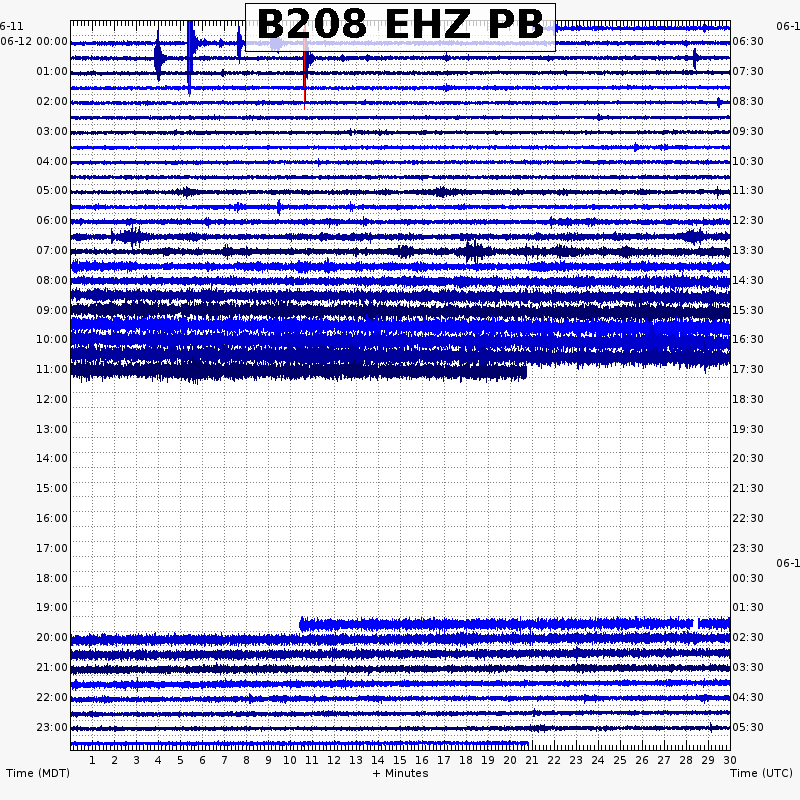800x800 pixels.
Task: Select the 11:00 MDT row label
Action: (x=52, y=369)
